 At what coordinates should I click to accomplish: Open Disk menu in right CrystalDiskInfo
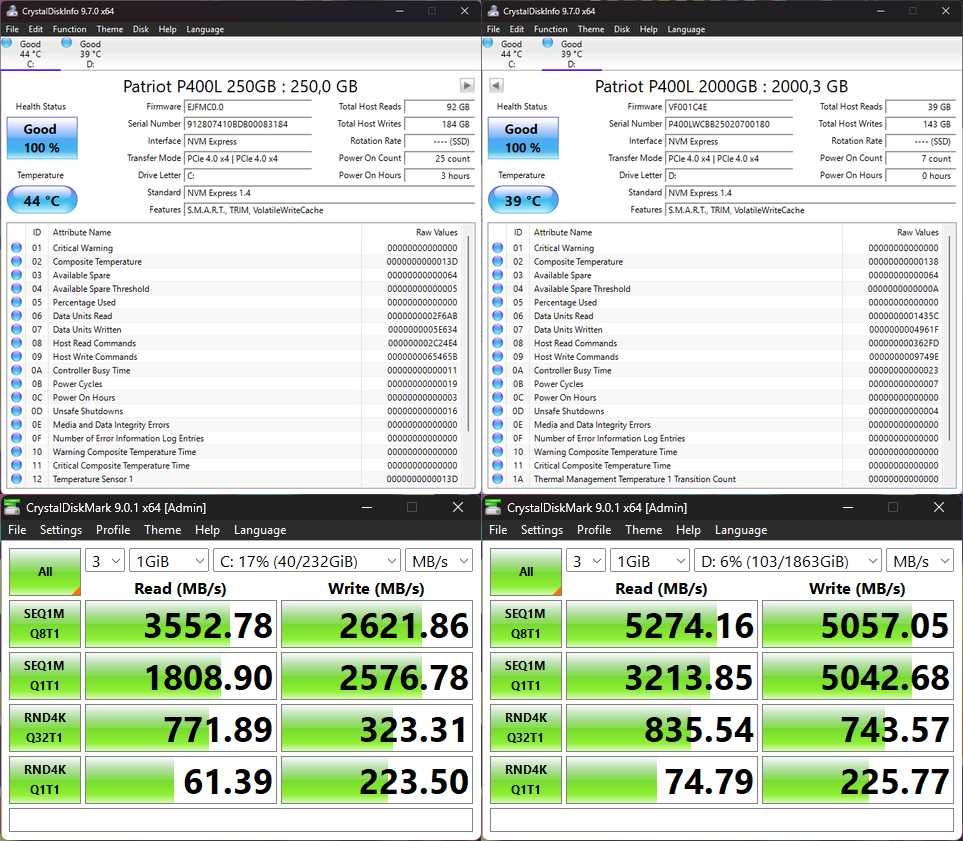click(x=622, y=29)
